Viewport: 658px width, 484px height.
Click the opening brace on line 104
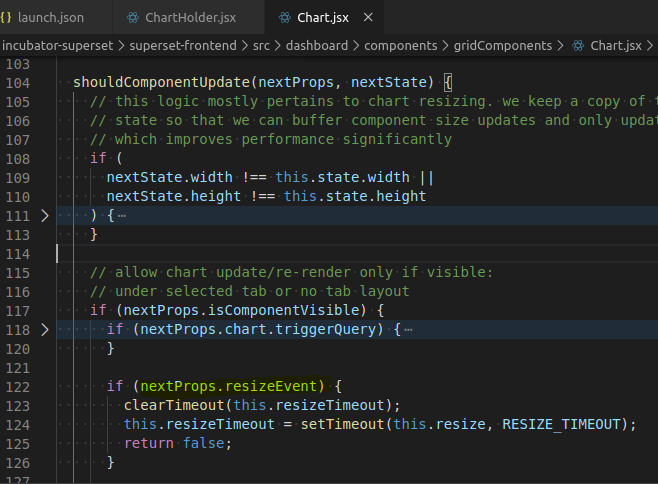point(448,82)
